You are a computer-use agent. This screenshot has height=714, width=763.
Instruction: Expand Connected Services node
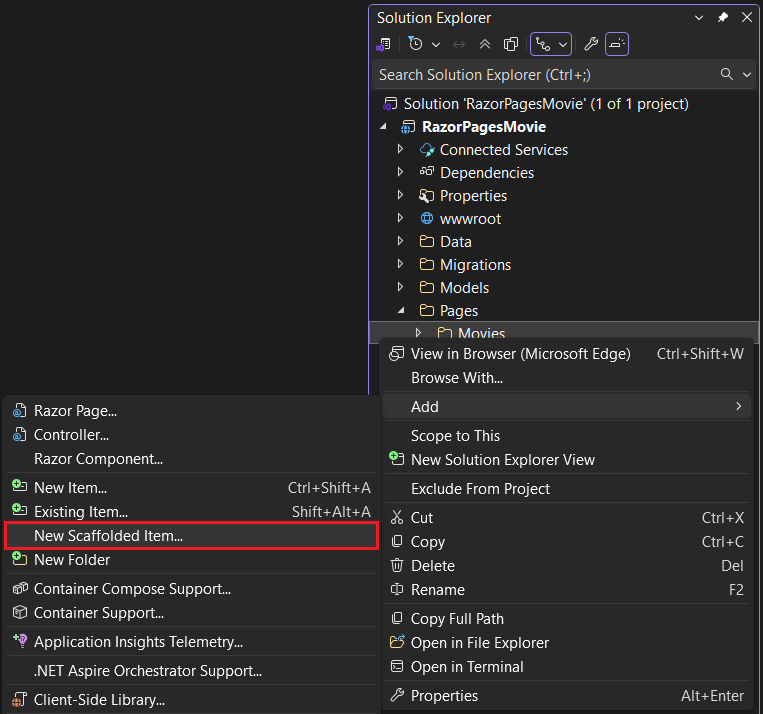[400, 149]
